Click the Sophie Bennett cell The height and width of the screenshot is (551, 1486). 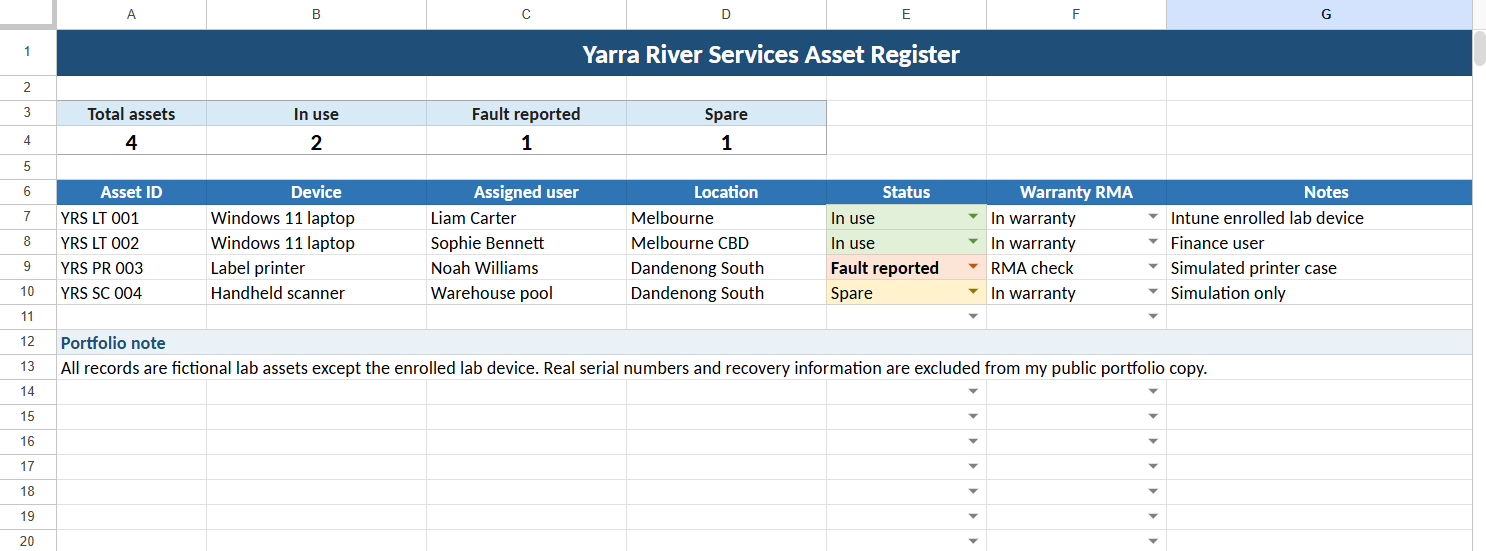pyautogui.click(x=527, y=242)
